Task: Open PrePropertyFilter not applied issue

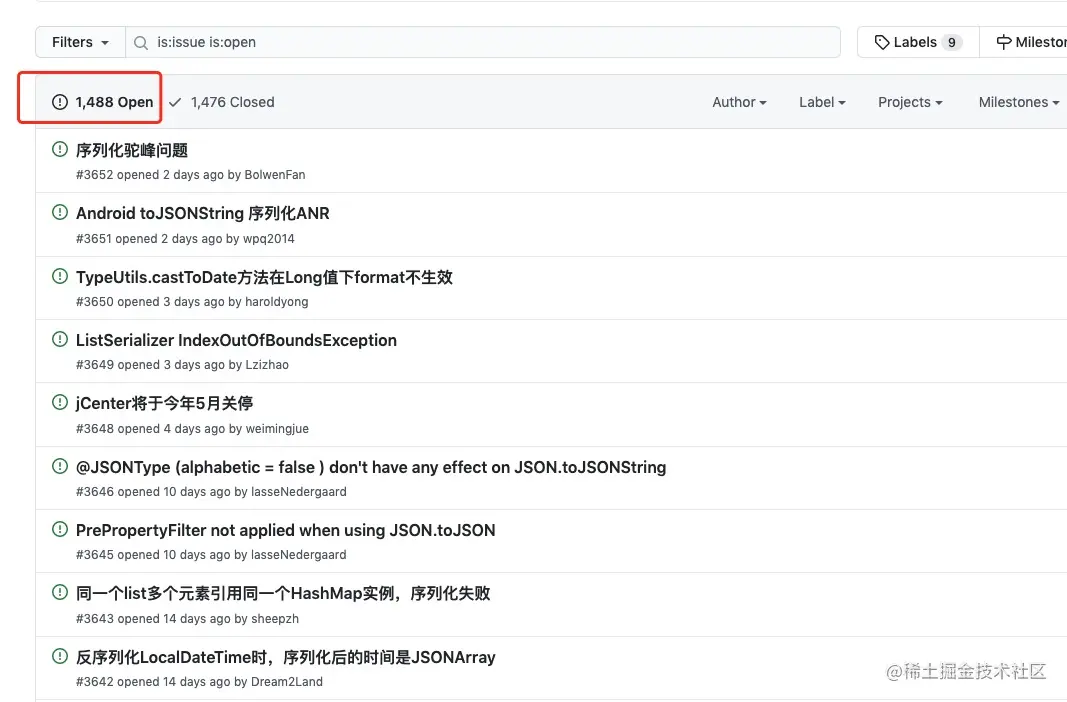Action: [286, 531]
